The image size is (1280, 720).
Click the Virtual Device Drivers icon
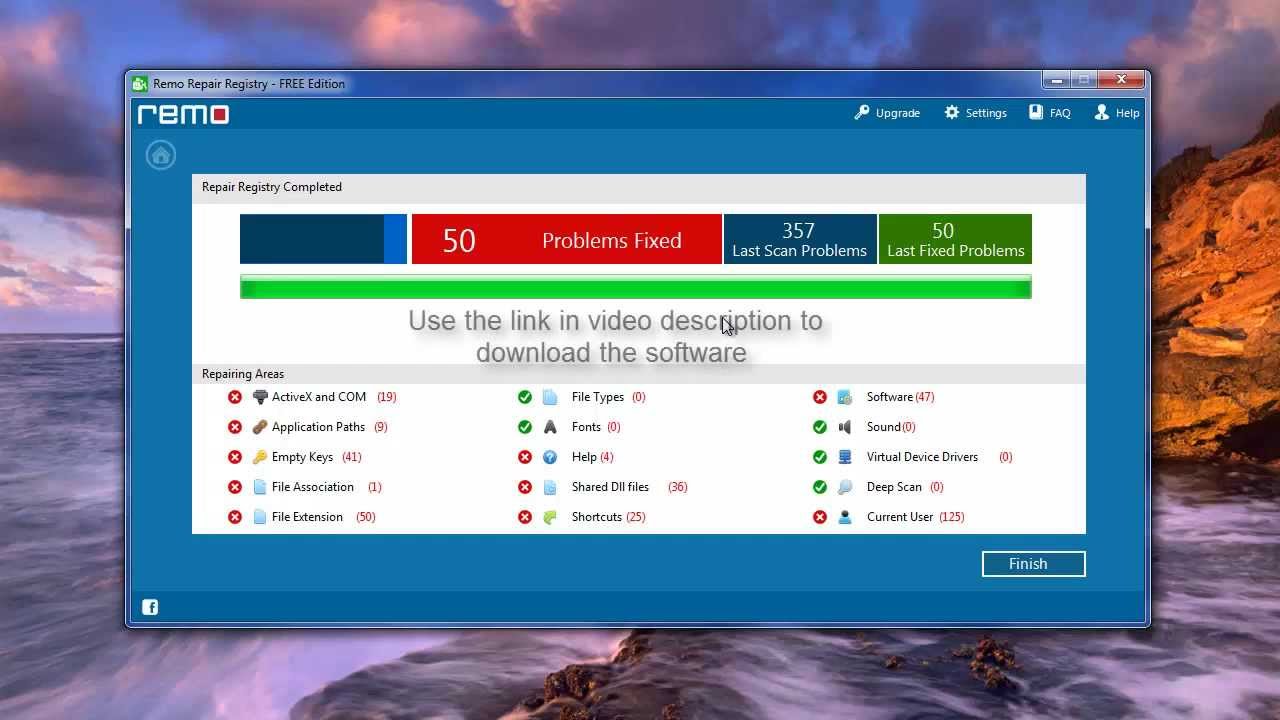(x=845, y=457)
